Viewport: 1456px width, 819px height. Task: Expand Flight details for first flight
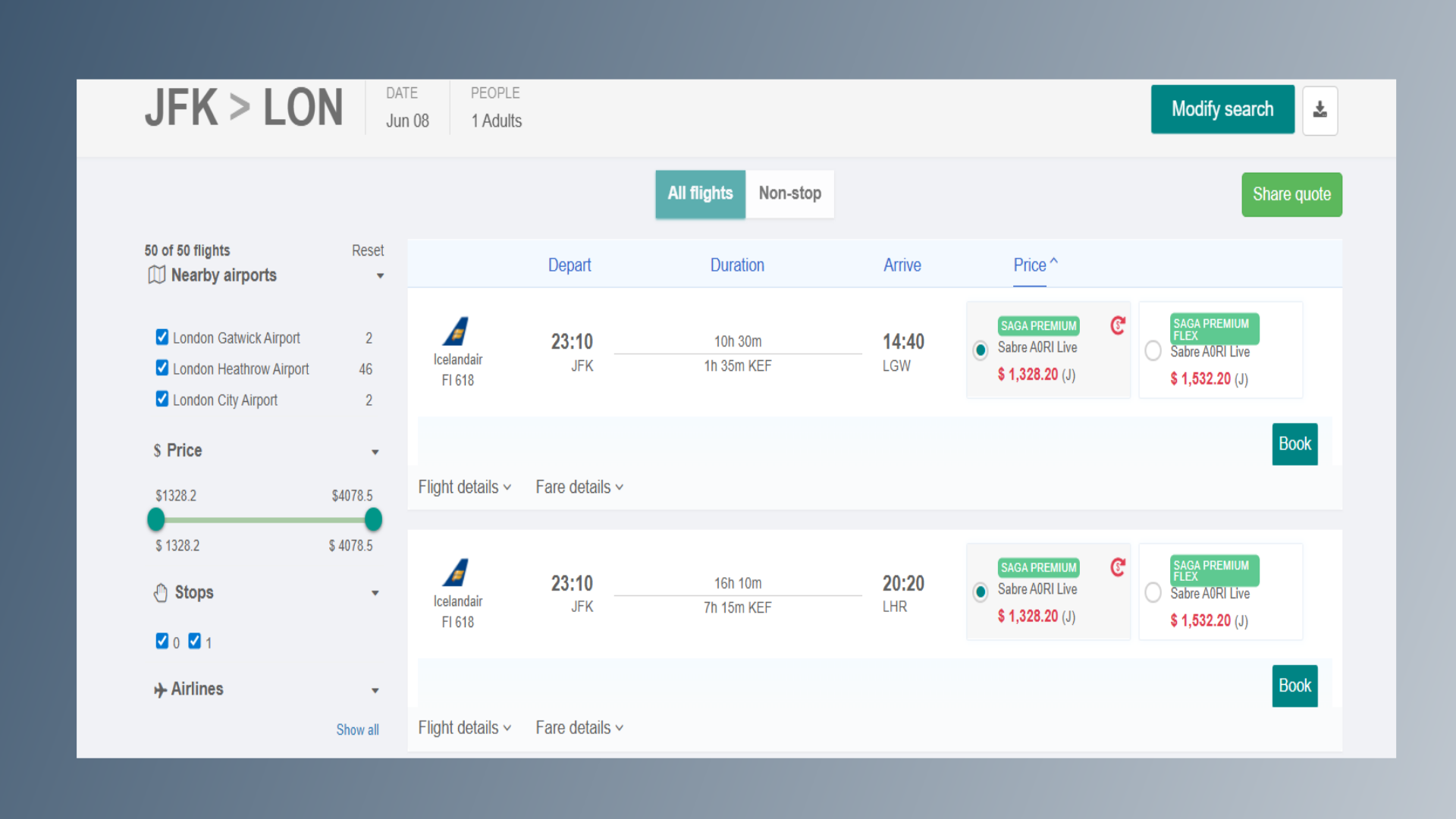464,487
